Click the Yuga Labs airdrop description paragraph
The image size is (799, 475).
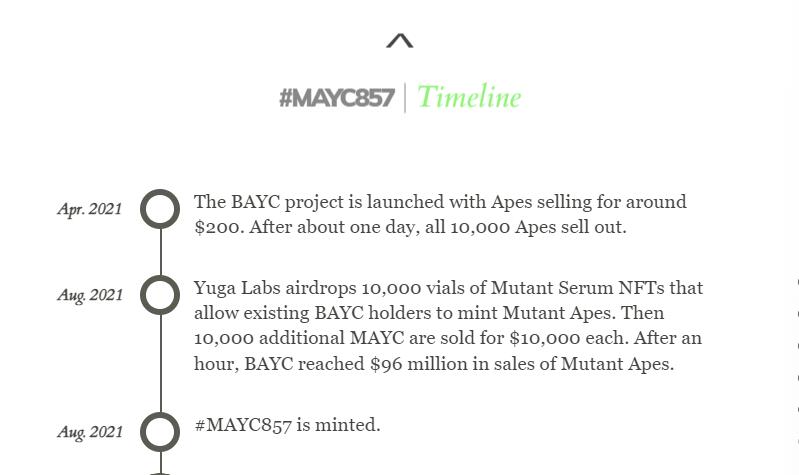point(448,325)
